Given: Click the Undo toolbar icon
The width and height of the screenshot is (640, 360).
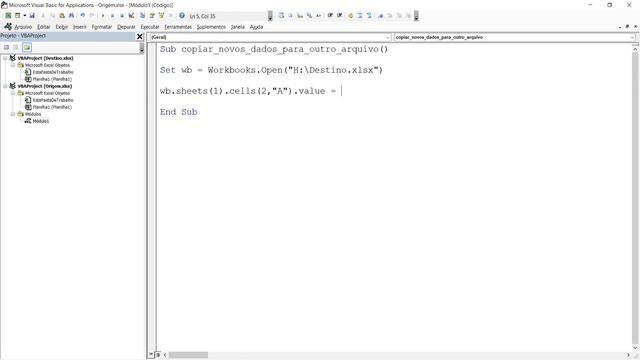Looking at the screenshot, I should pyautogui.click(x=82, y=16).
